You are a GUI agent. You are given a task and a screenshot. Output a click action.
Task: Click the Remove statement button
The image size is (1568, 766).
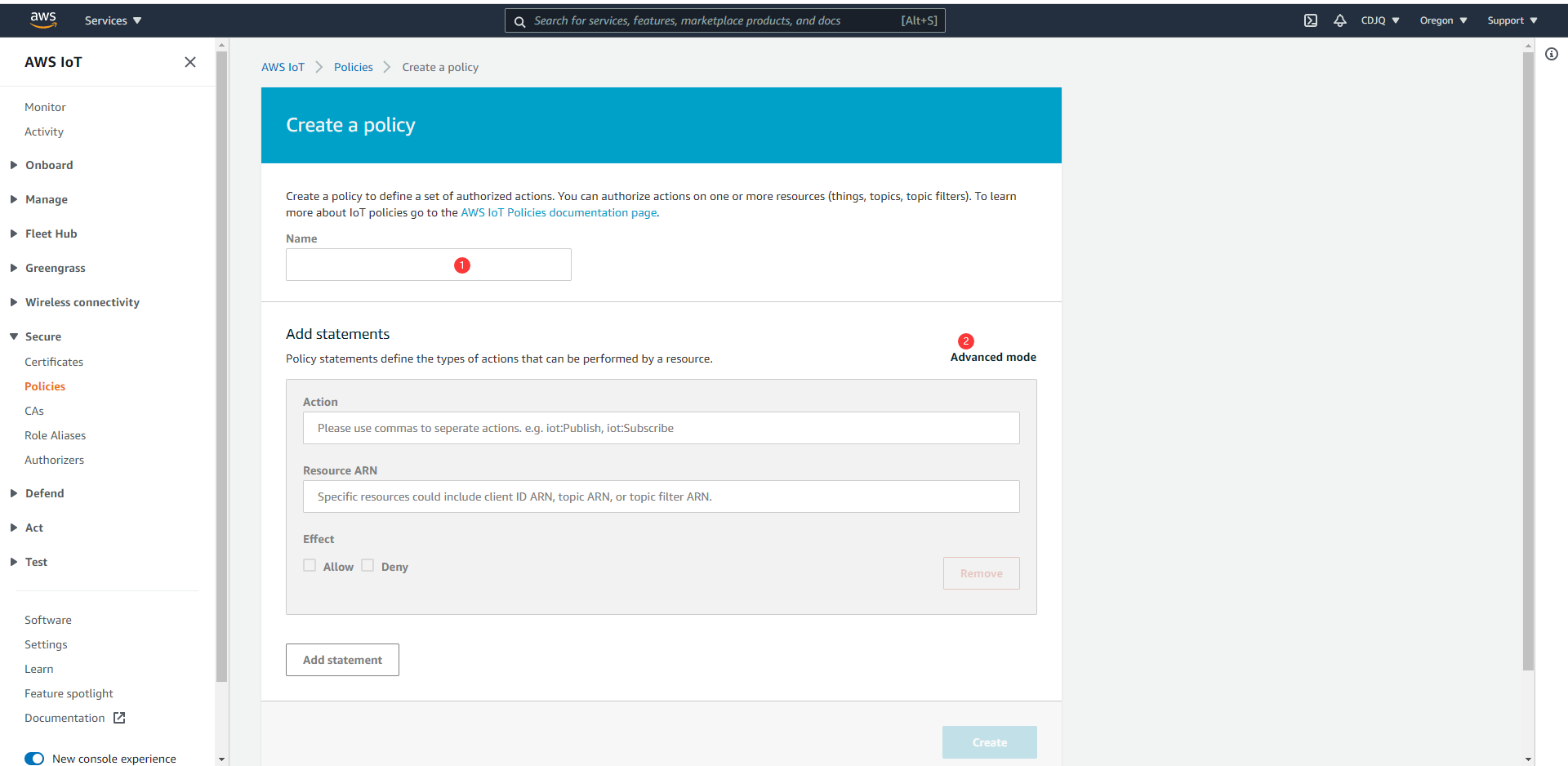982,573
